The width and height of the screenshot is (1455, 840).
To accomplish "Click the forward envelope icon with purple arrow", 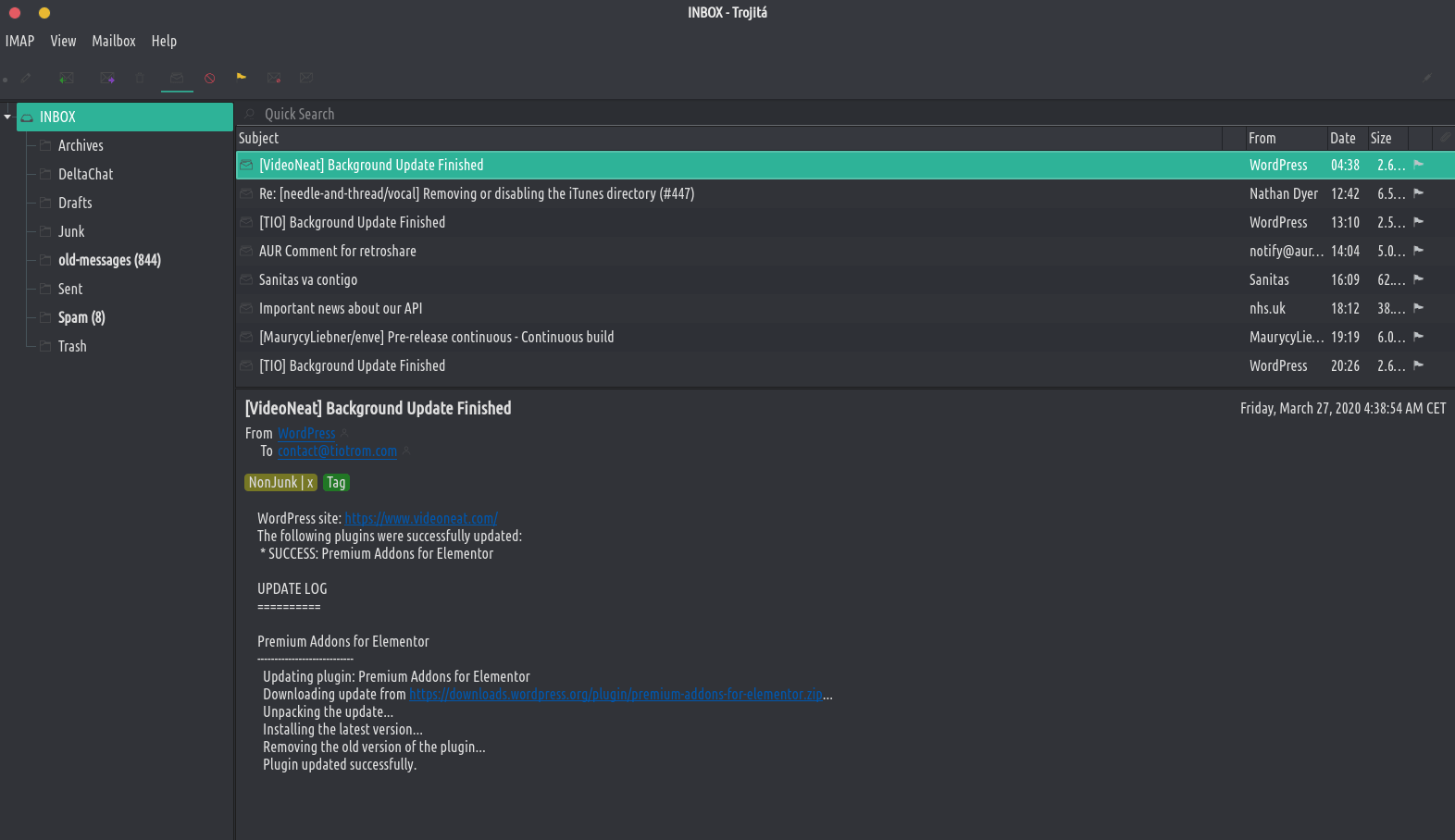I will click(107, 79).
